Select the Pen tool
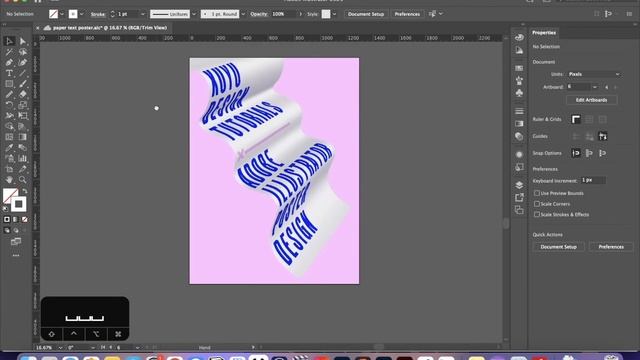This screenshot has width=640, height=360. (9, 62)
